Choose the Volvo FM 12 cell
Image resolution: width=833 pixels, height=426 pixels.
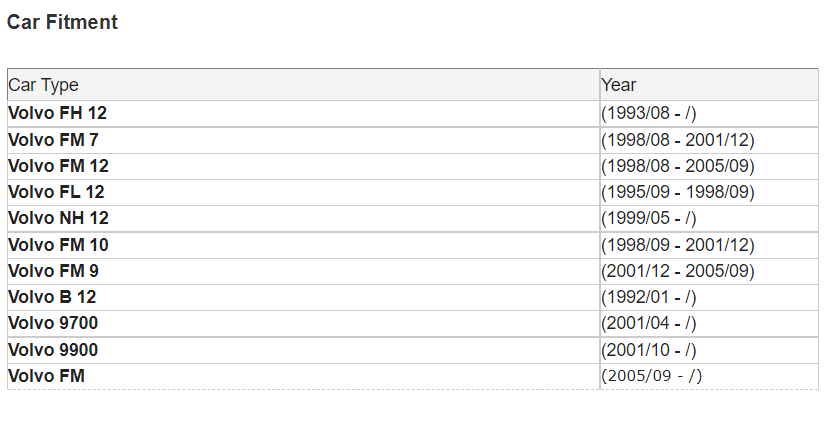tap(303, 166)
